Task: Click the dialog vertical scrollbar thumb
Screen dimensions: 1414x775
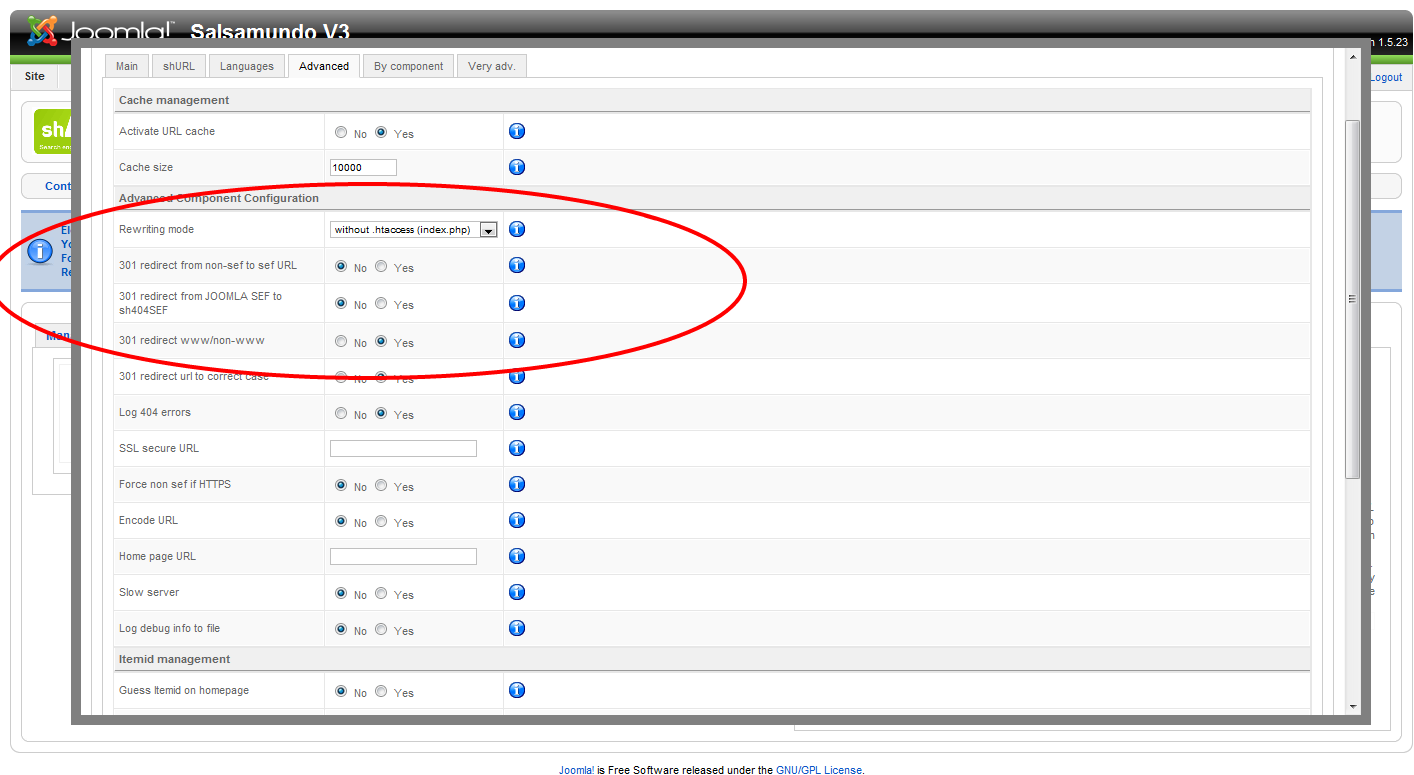Action: [x=1353, y=299]
